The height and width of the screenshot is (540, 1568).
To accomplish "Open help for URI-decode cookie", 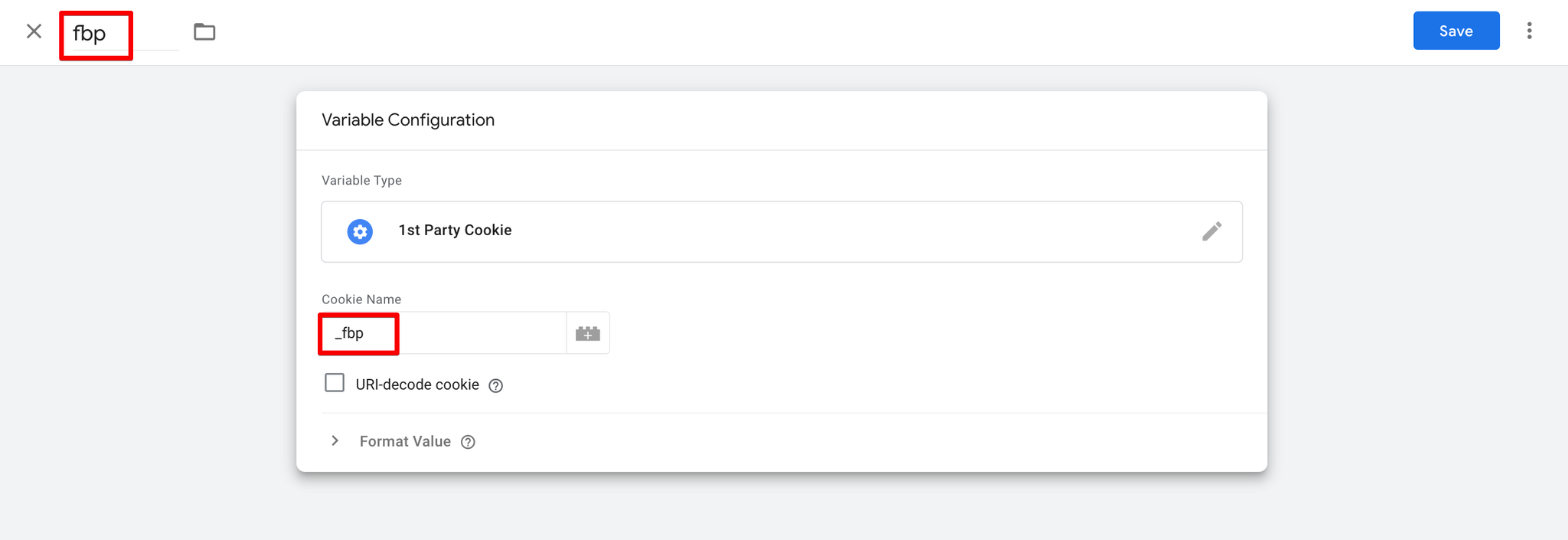I will pyautogui.click(x=496, y=386).
